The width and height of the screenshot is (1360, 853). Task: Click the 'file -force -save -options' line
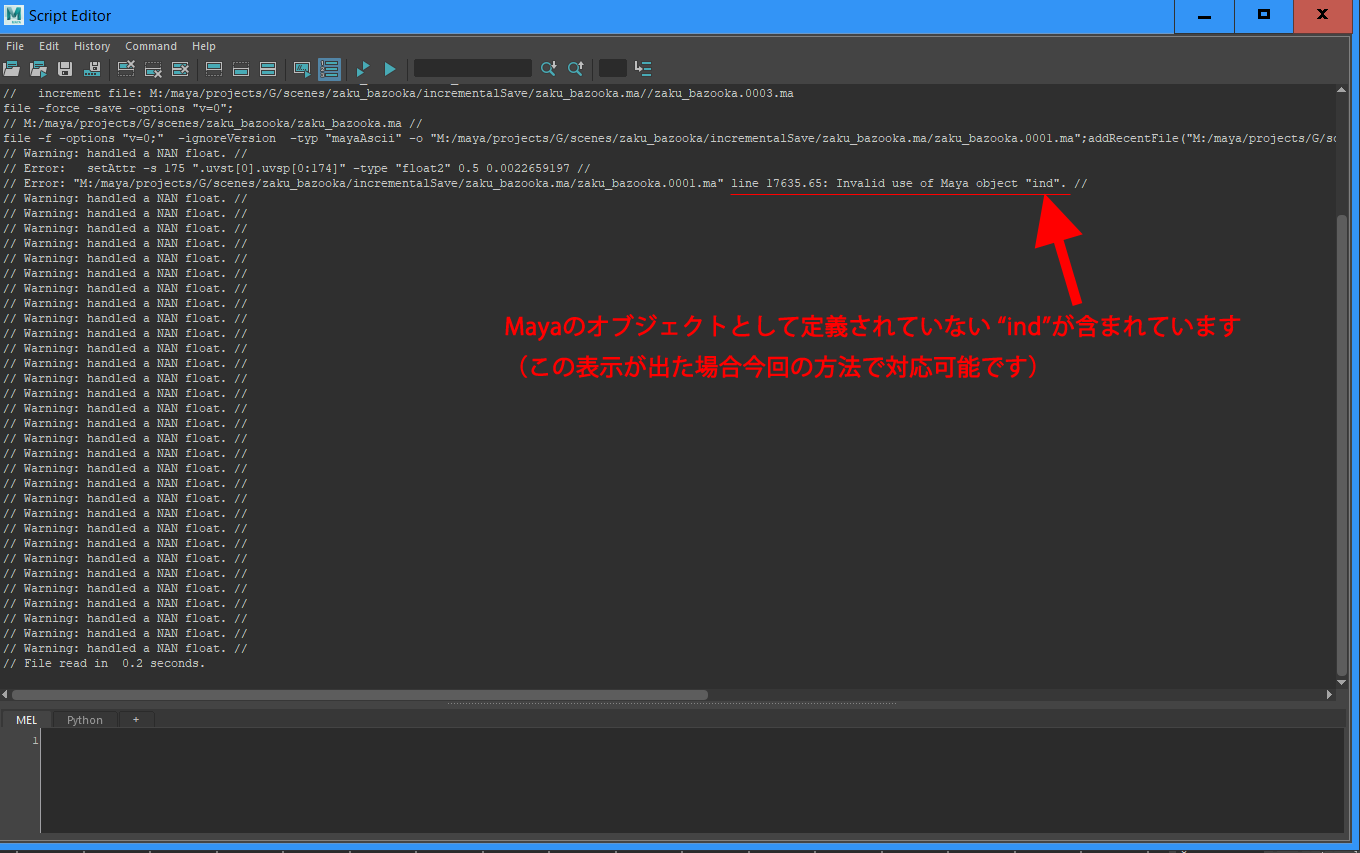pos(118,108)
